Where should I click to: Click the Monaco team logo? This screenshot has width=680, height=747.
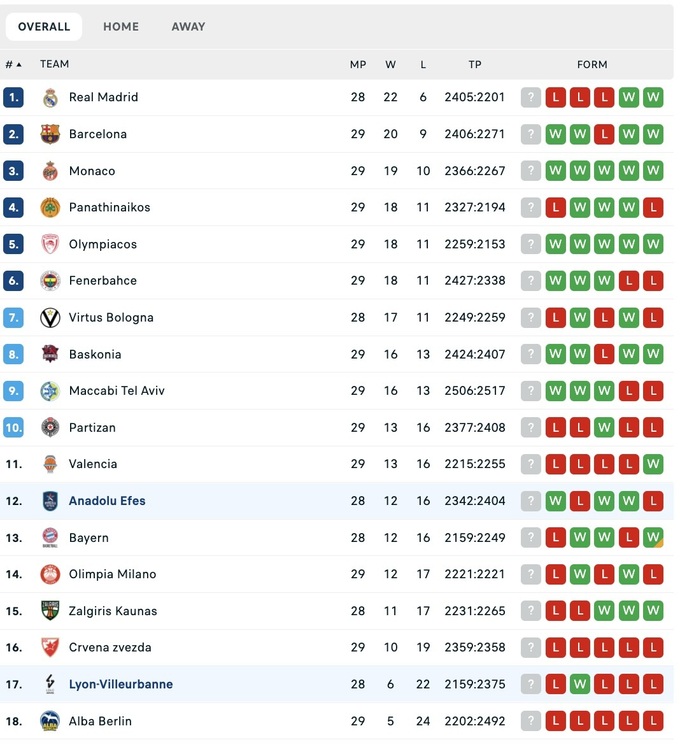50,171
